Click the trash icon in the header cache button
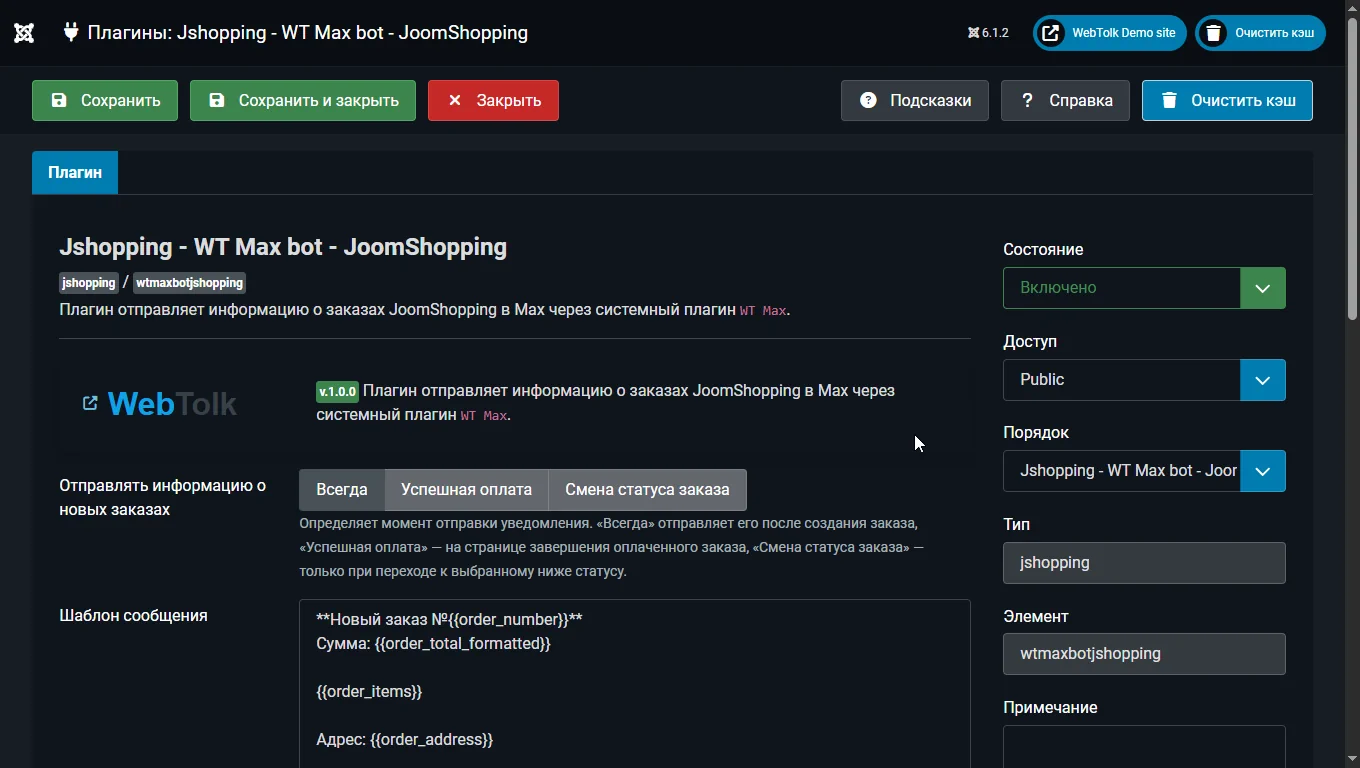This screenshot has height=768, width=1360. point(1213,33)
